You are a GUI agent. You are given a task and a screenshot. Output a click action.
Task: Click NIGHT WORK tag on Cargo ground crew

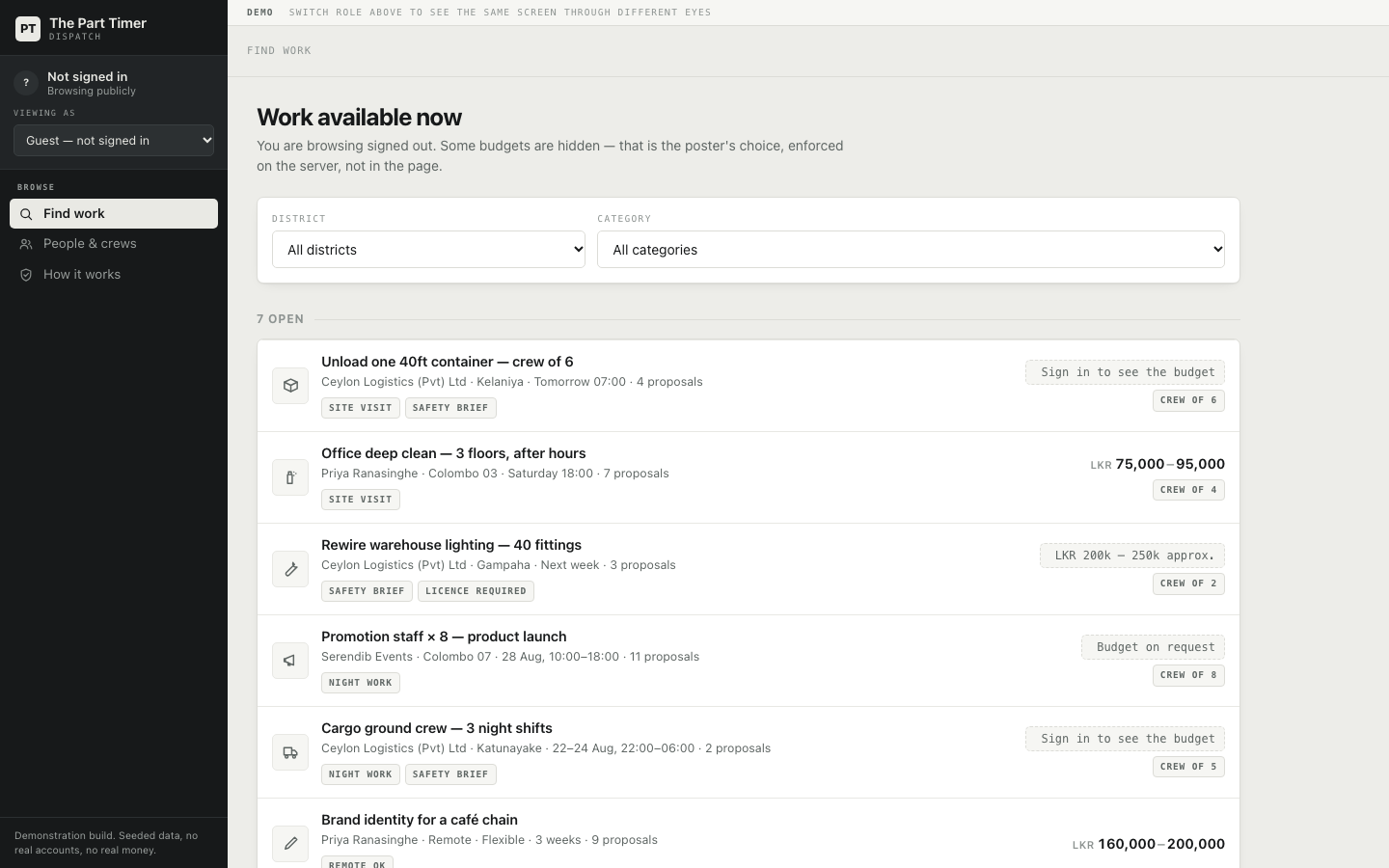(361, 774)
